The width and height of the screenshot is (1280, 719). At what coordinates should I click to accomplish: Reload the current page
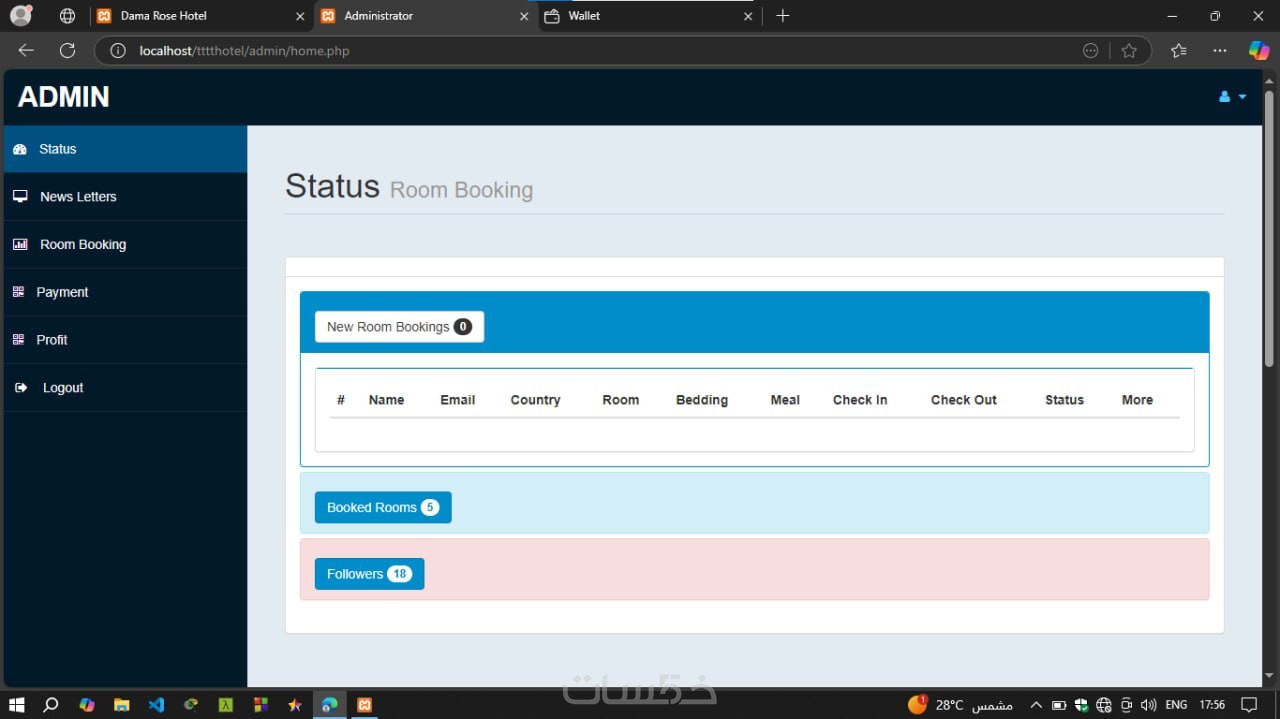67,51
